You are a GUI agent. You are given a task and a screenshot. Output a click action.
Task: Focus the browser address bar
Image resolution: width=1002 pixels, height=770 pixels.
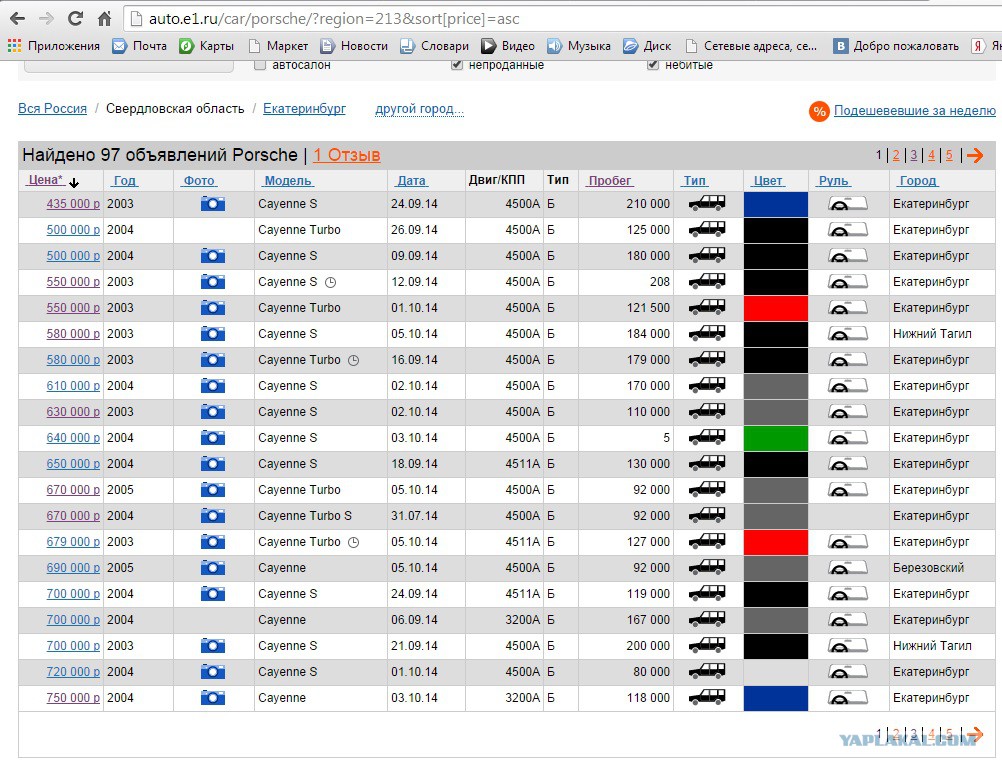(x=562, y=19)
